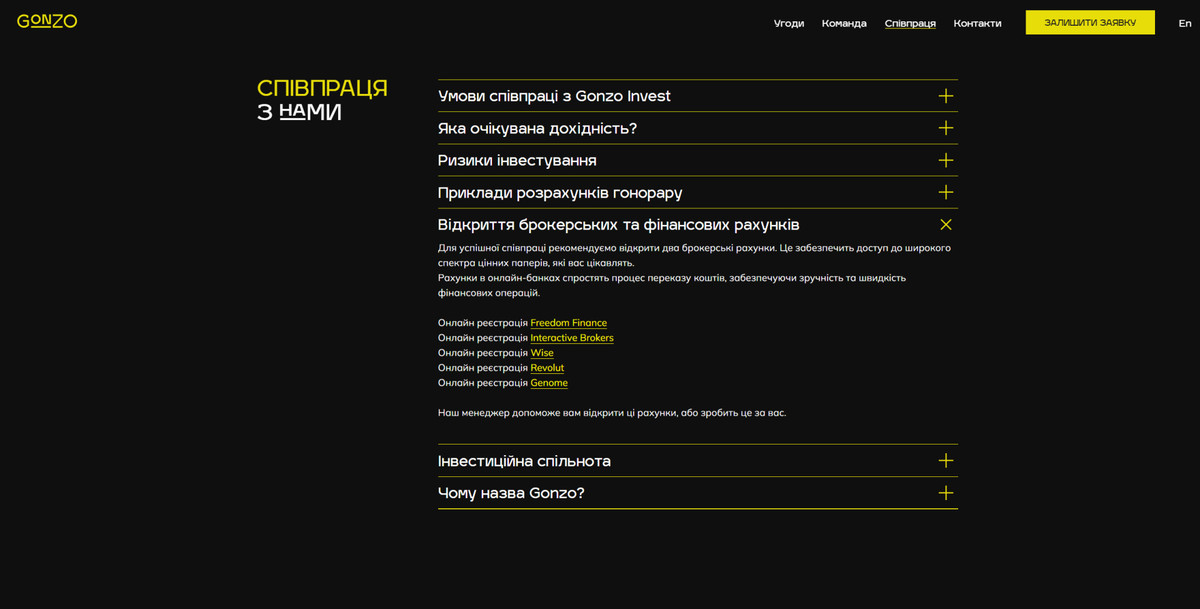
Task: Click the plus icon beside "Інвестиційна спільнота"
Action: [x=945, y=460]
